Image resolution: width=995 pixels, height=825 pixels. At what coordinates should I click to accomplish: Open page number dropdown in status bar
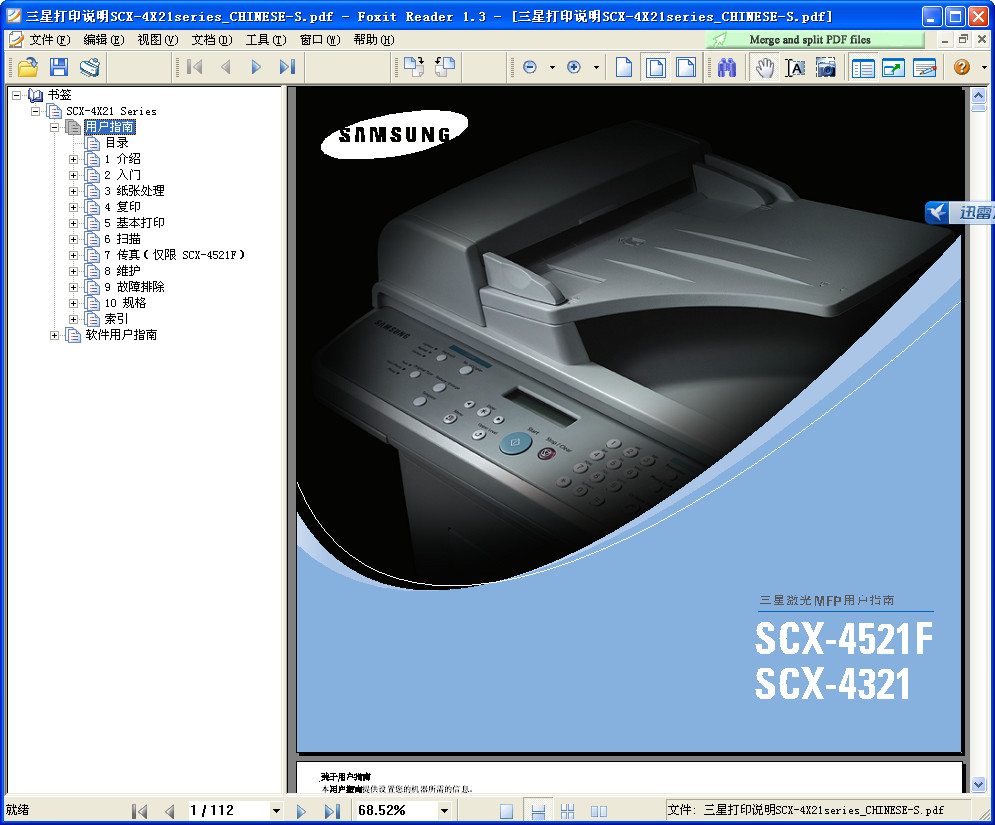click(276, 810)
